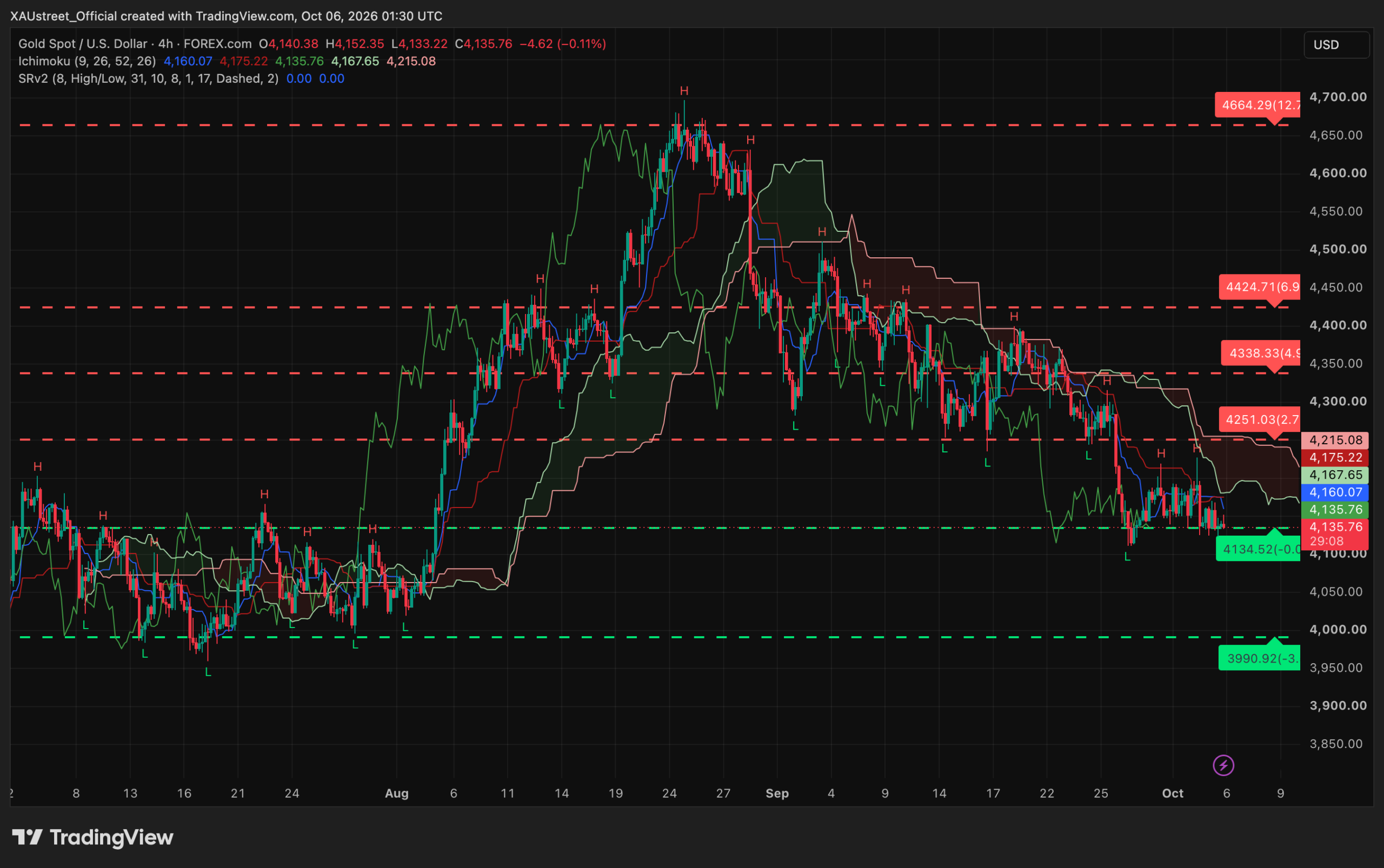1384x868 pixels.
Task: Click the Ichimoku (9, 26, 52, 26) indicator legend
Action: pos(87,61)
